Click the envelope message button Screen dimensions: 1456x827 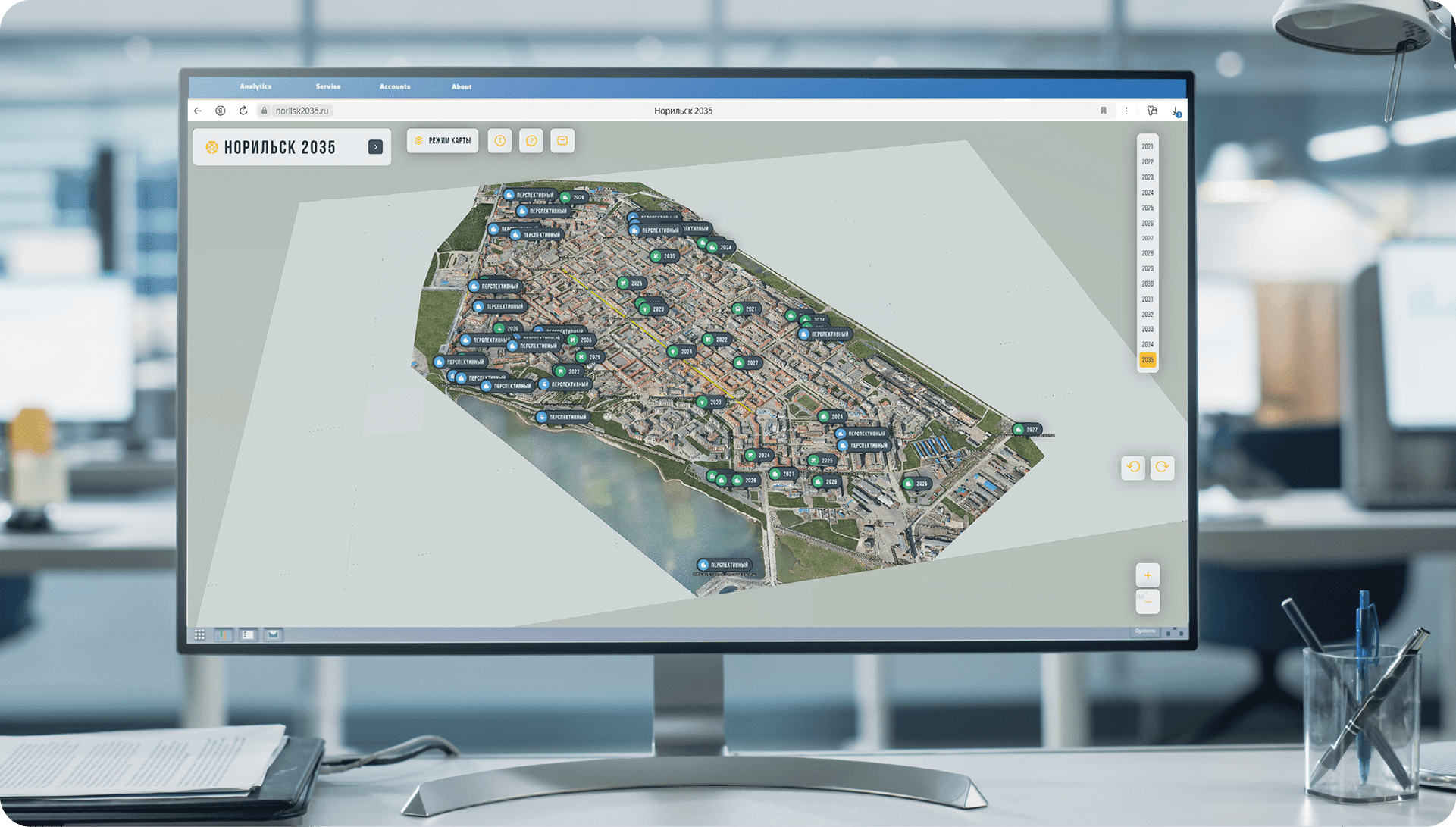click(x=562, y=141)
